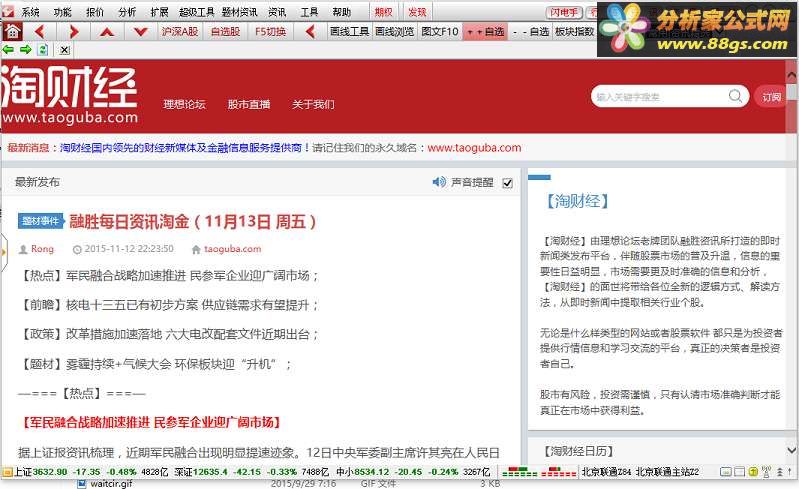Open the 报价 menu
The width and height of the screenshot is (799, 489).
tap(95, 12)
